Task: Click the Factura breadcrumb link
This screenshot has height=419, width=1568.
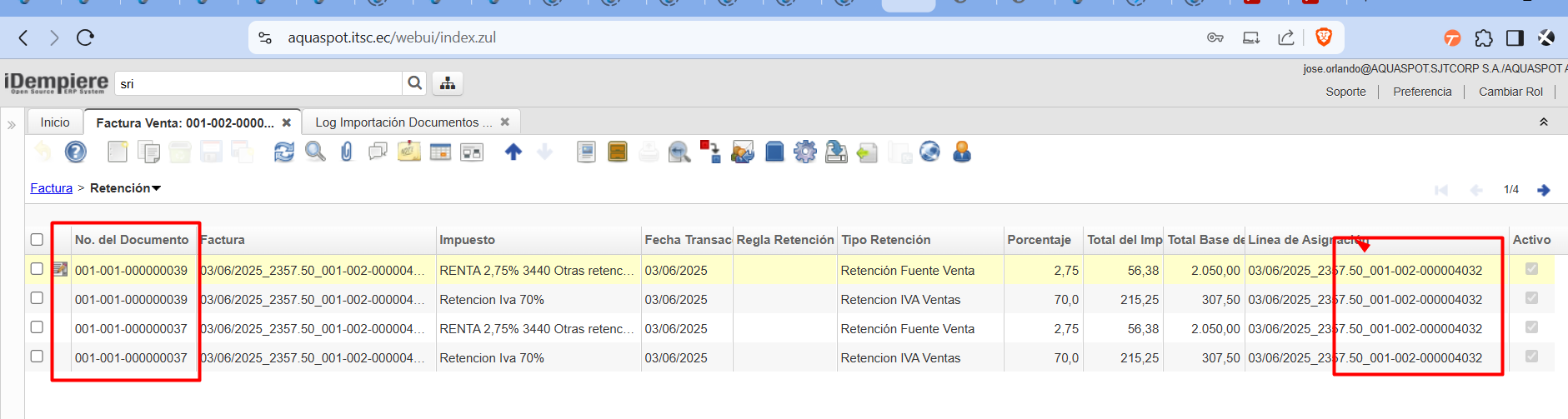Action: (x=51, y=188)
